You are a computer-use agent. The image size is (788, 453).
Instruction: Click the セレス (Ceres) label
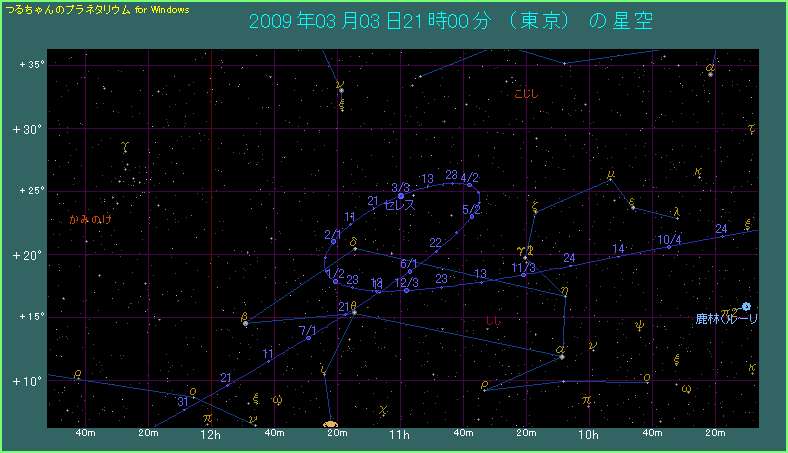(400, 204)
